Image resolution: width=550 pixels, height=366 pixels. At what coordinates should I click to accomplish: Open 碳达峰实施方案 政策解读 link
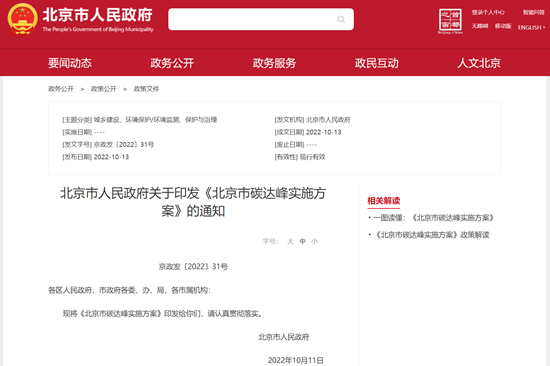[432, 235]
